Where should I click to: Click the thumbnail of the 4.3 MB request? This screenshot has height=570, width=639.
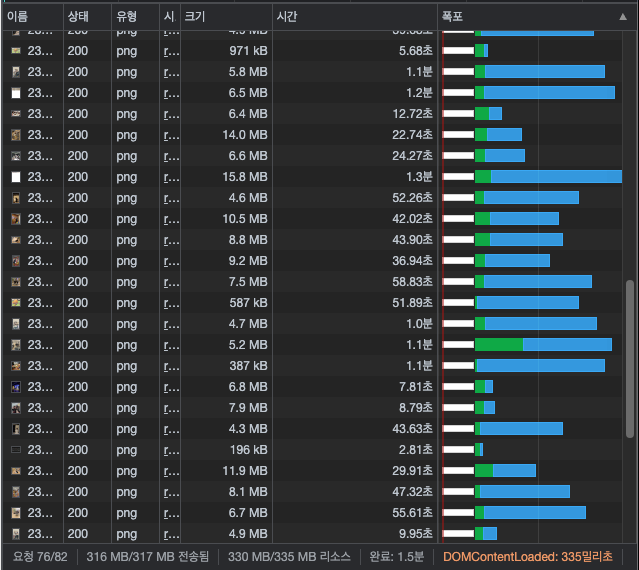click(16, 429)
